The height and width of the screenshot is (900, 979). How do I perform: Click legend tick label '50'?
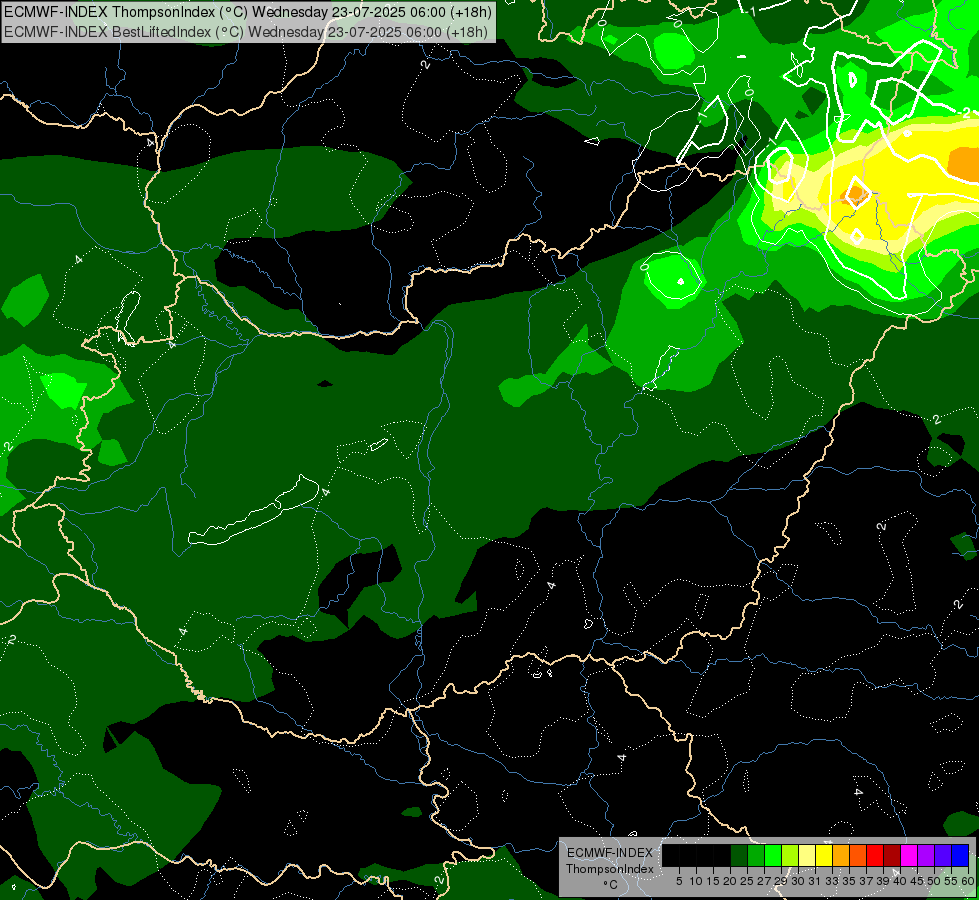(934, 881)
